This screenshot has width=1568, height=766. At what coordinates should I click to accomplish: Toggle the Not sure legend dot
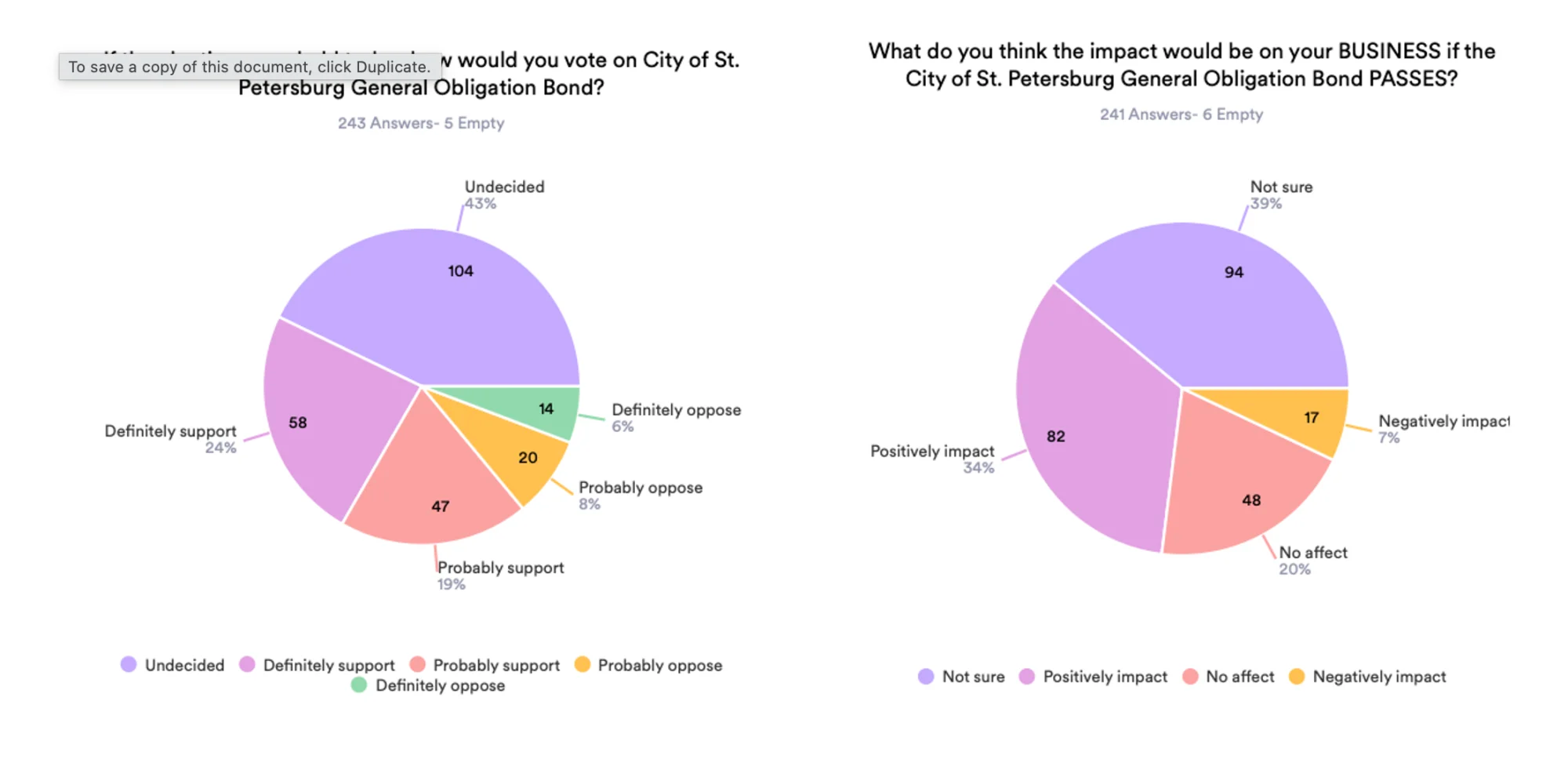click(x=926, y=677)
